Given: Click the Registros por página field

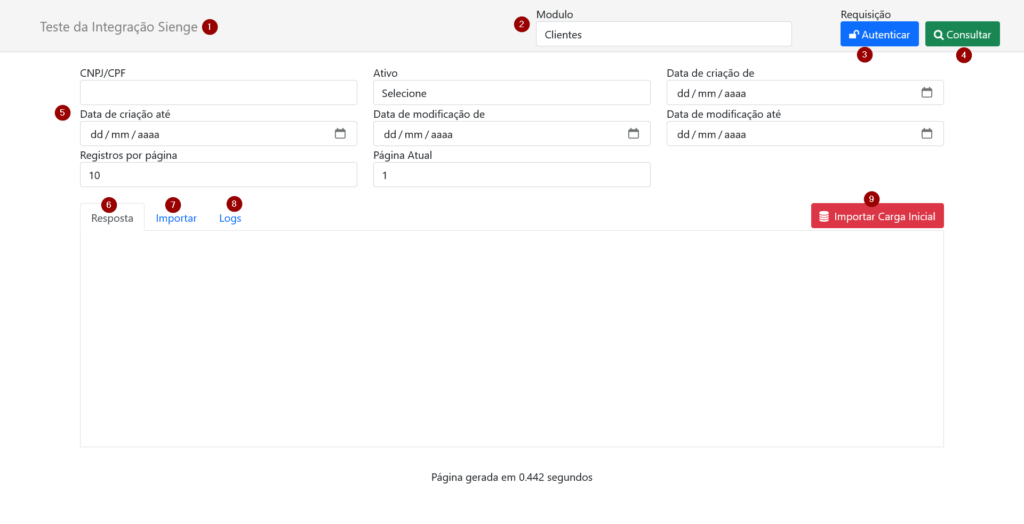Looking at the screenshot, I should click(x=218, y=175).
